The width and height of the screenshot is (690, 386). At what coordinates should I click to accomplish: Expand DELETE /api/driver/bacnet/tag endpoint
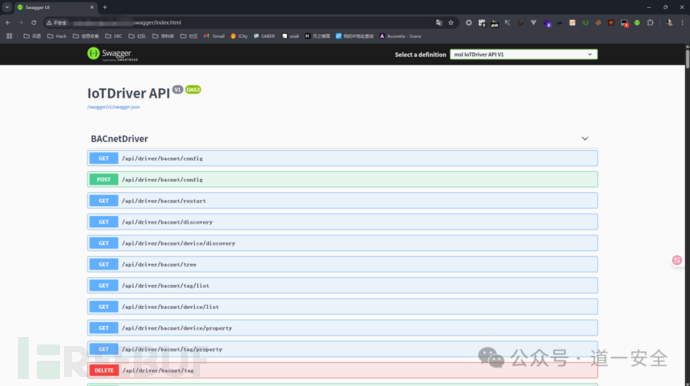(x=342, y=371)
